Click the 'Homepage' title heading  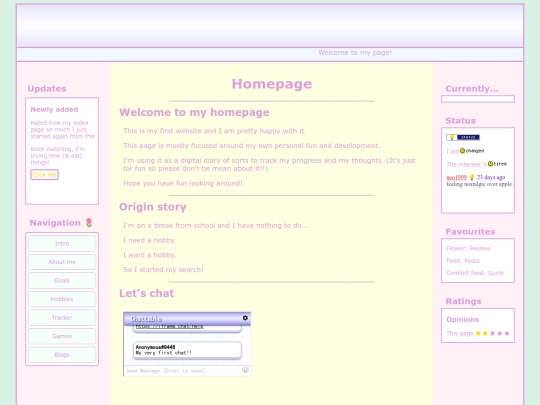point(272,84)
